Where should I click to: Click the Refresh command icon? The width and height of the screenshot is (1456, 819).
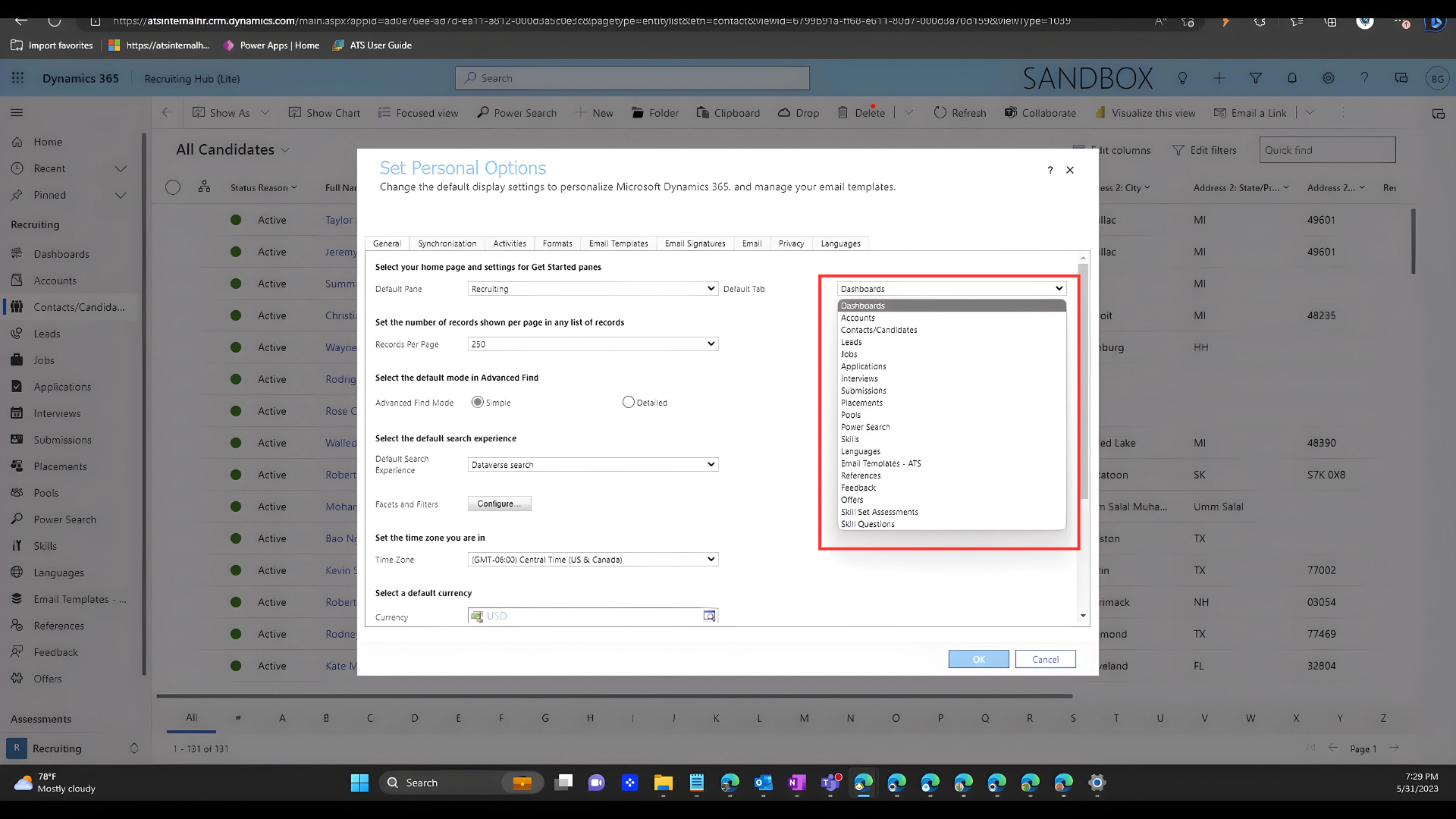click(x=940, y=112)
